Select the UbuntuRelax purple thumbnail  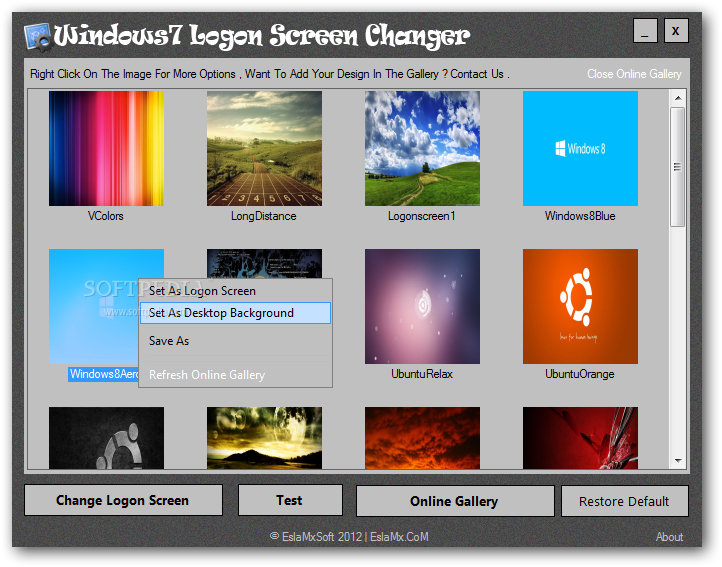[422, 306]
